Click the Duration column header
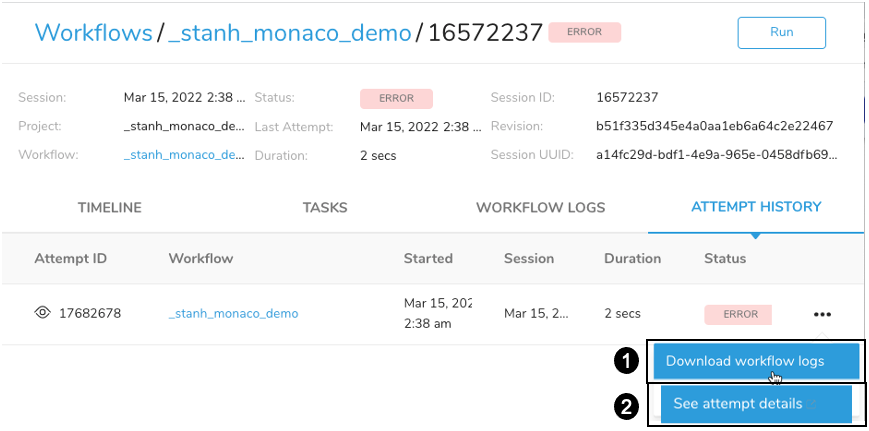869x431 pixels. click(632, 258)
